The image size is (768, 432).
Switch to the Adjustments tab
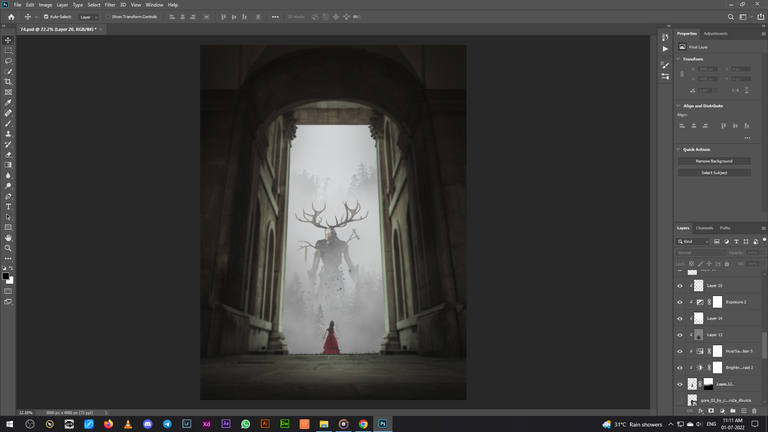pos(715,34)
